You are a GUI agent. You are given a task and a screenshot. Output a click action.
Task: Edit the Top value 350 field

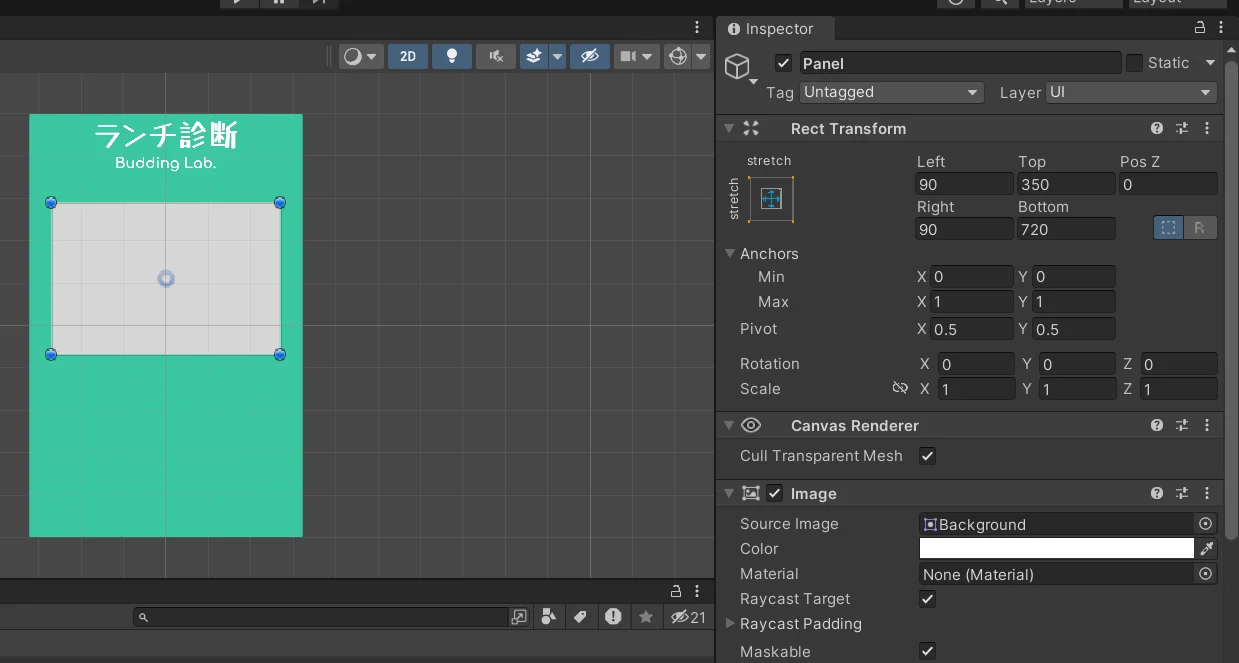point(1066,184)
